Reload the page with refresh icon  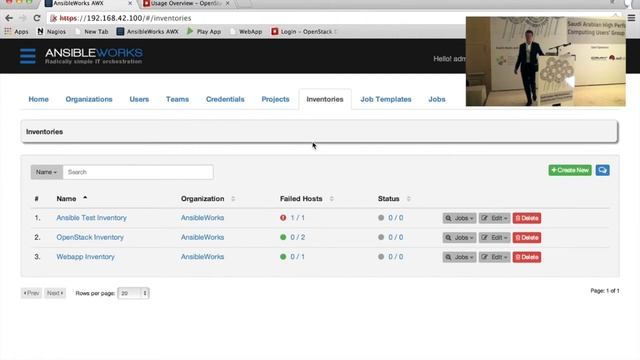[37, 18]
